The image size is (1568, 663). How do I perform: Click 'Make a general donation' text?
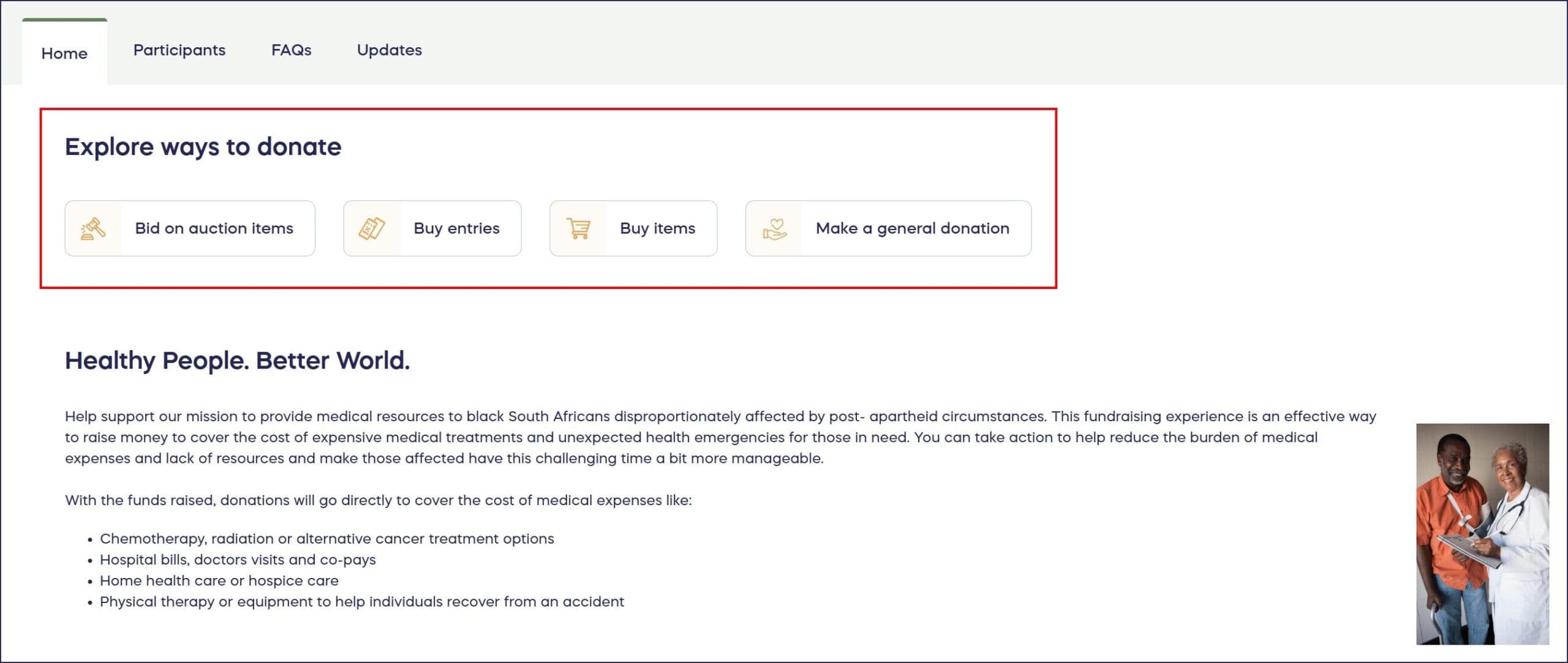912,228
